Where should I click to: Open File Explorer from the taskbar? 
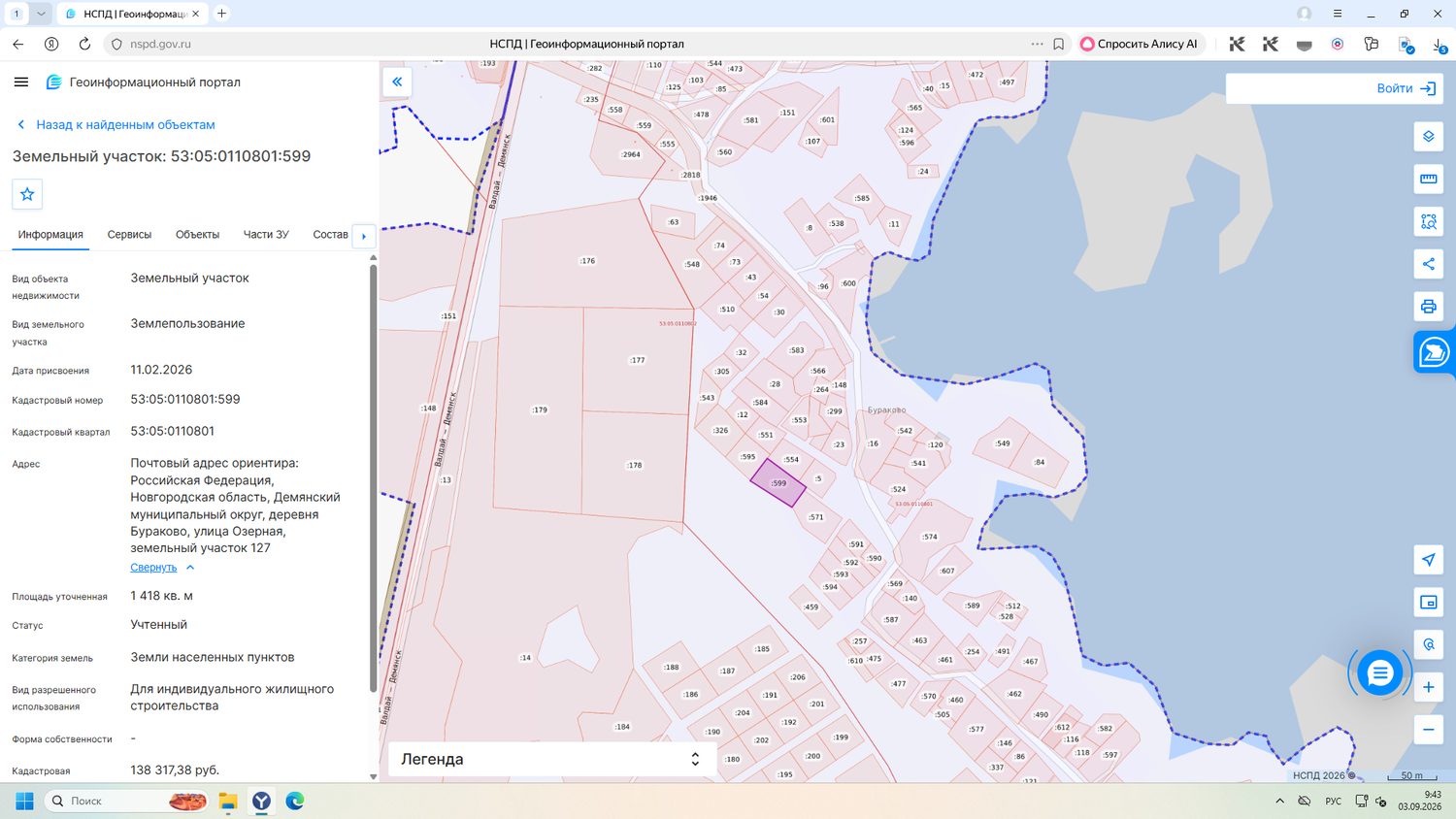pos(228,802)
